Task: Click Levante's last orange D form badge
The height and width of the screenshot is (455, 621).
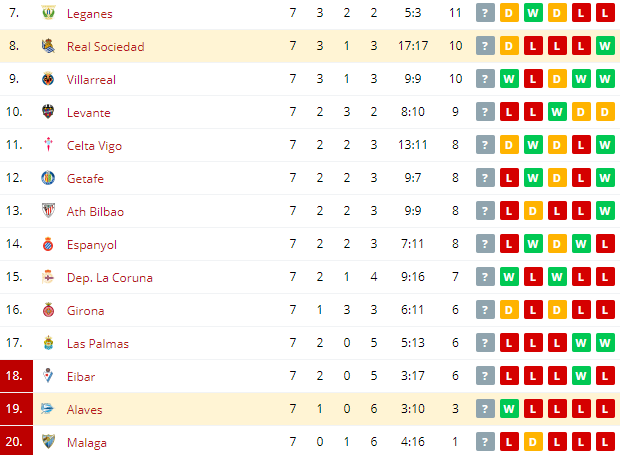Action: (605, 112)
